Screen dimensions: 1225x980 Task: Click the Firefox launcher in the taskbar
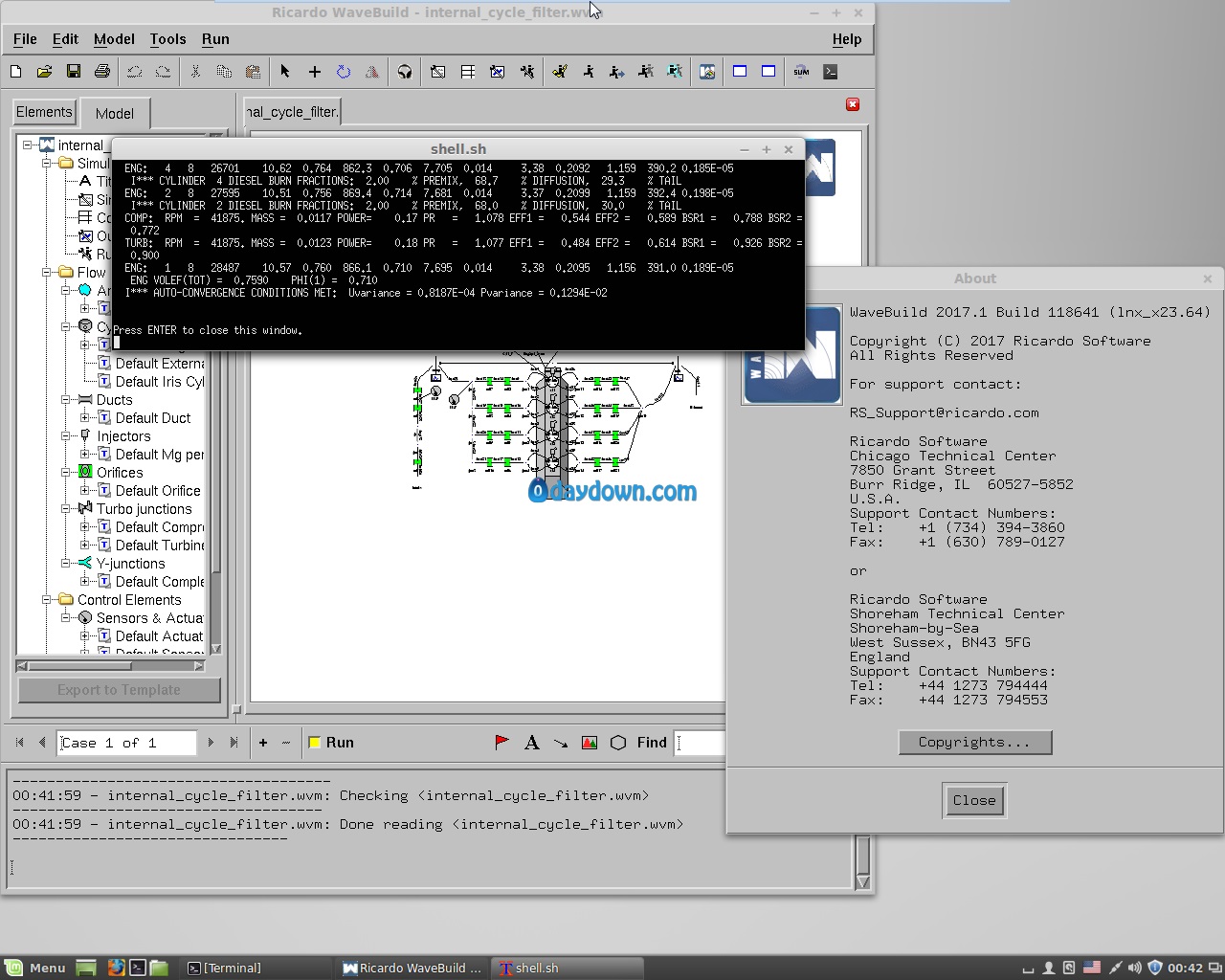[x=116, y=968]
